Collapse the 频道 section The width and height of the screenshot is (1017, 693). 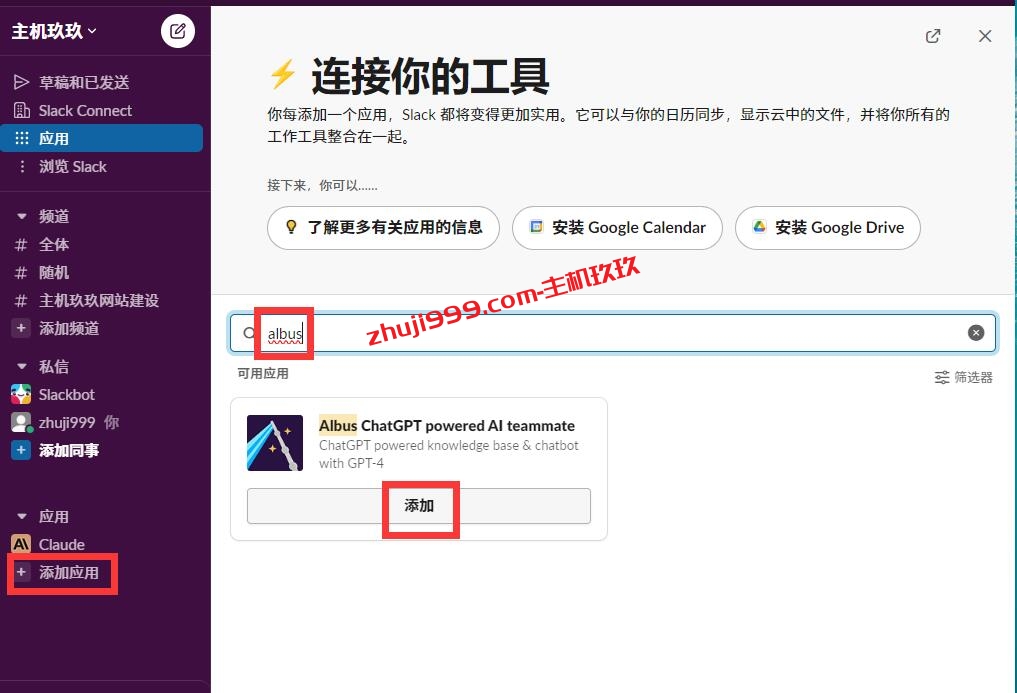[x=22, y=216]
